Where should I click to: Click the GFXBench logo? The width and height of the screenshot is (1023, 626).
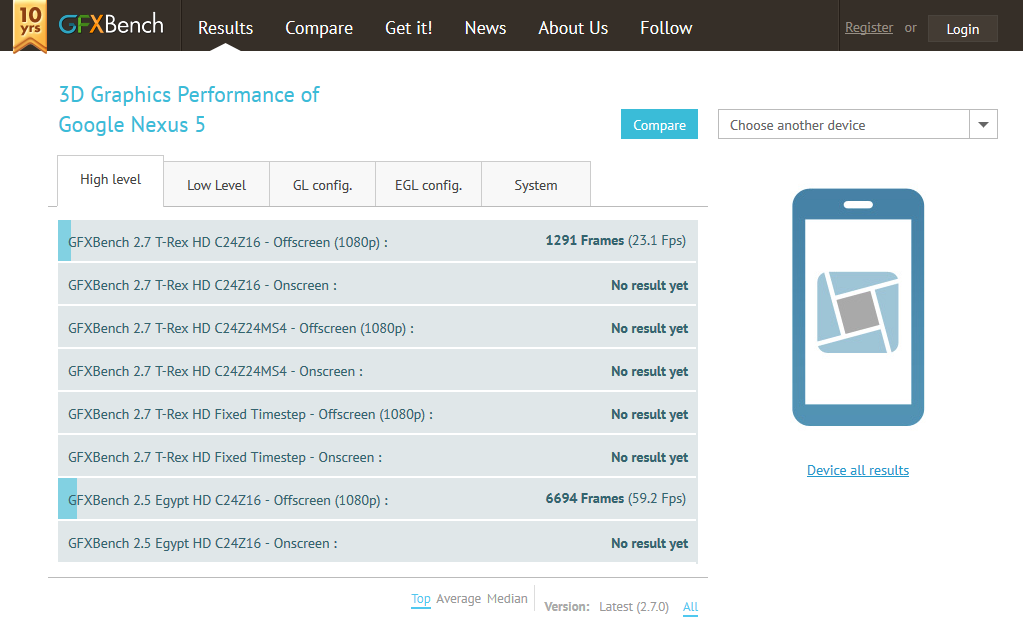(x=111, y=25)
